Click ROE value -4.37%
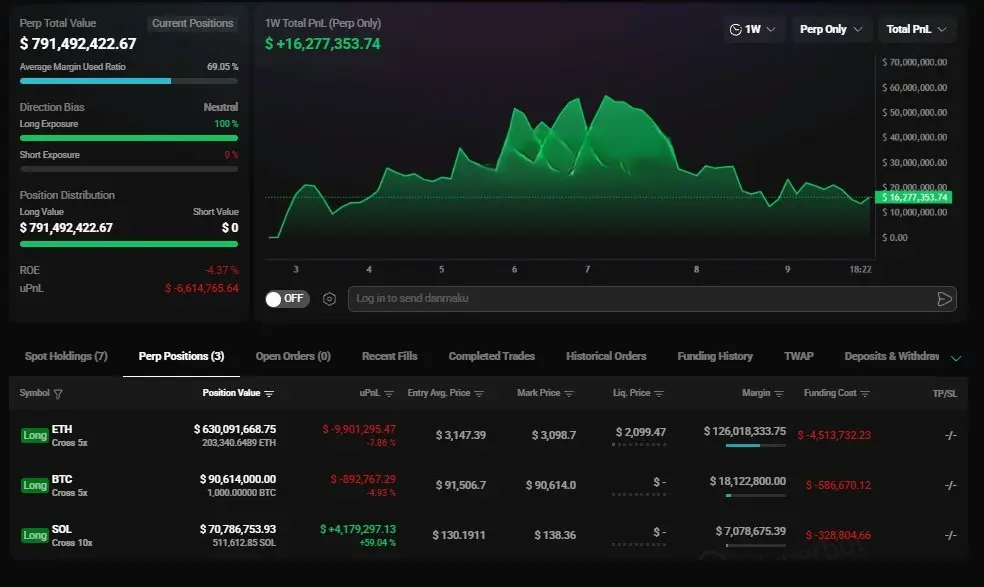Screen dimensions: 984x587 [222, 271]
